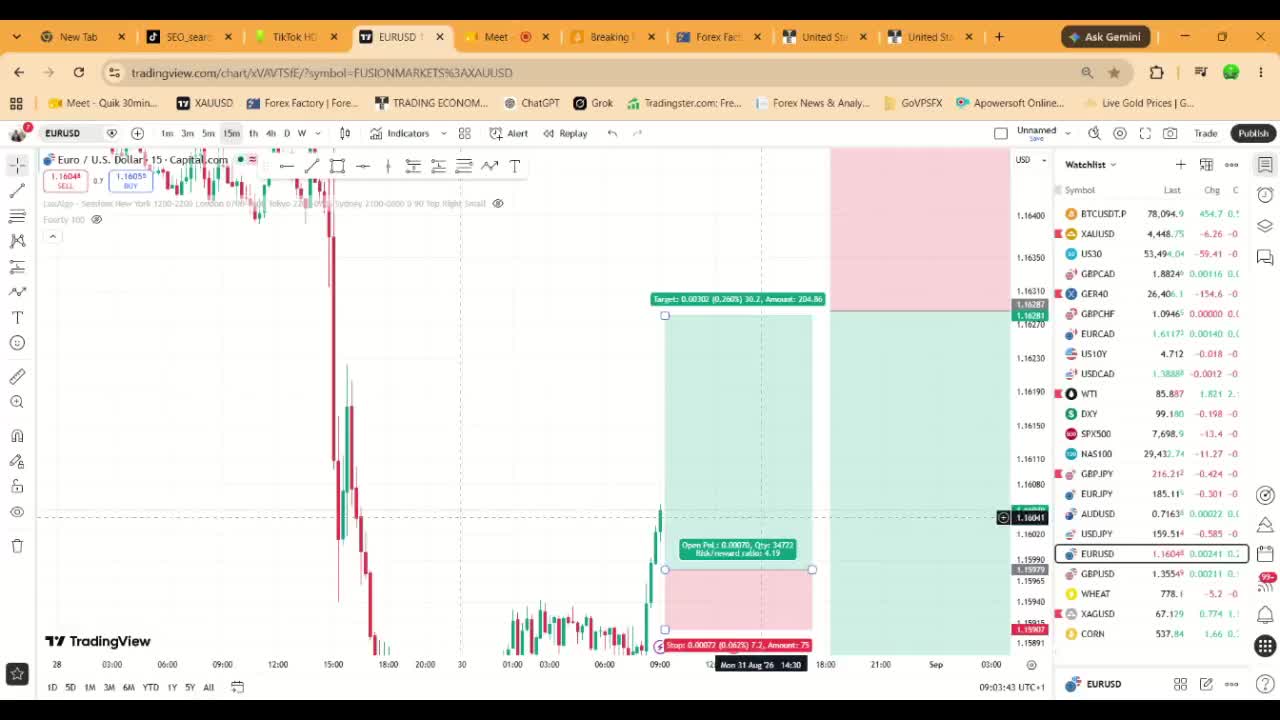Select the 5m timeframe
This screenshot has height=720, width=1280.
(x=208, y=133)
